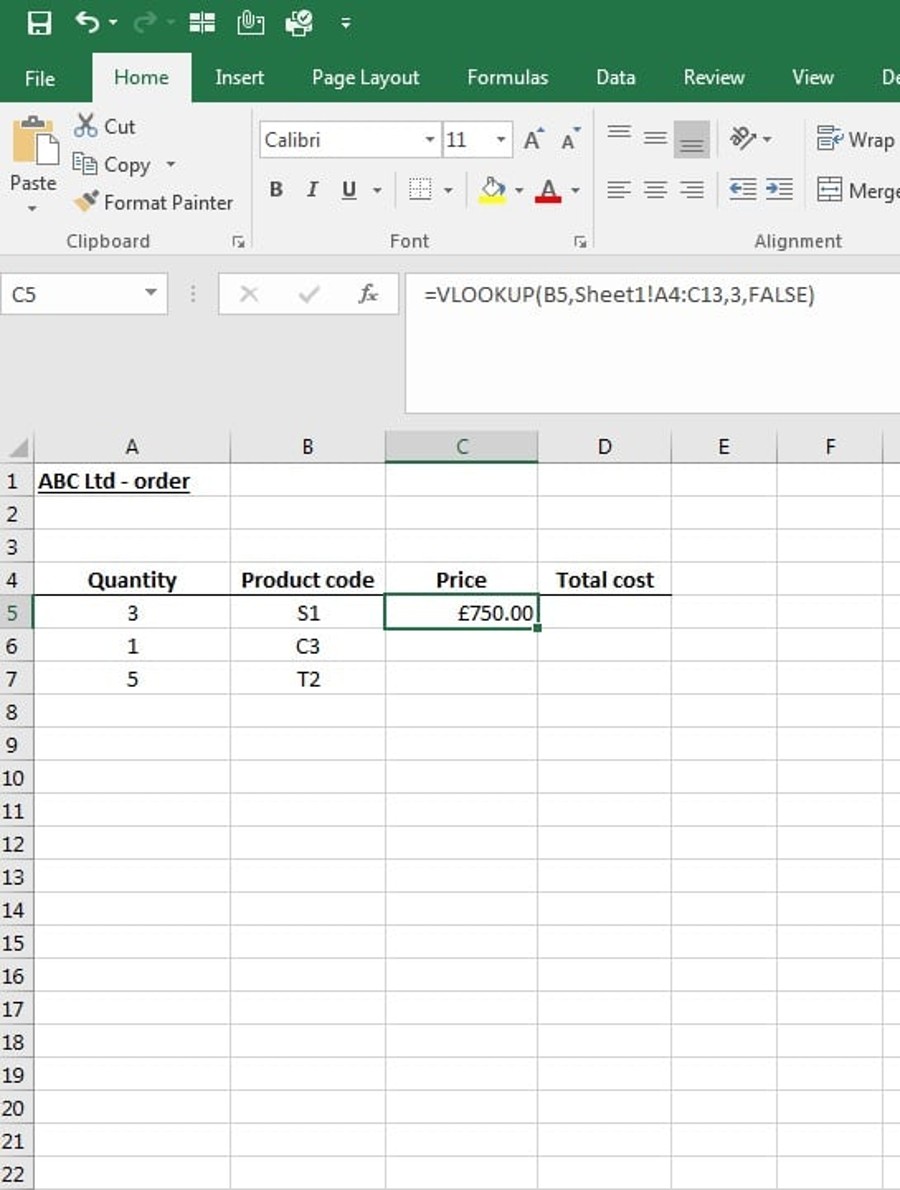Switch to the View tab
The height and width of the screenshot is (1190, 900).
point(813,77)
